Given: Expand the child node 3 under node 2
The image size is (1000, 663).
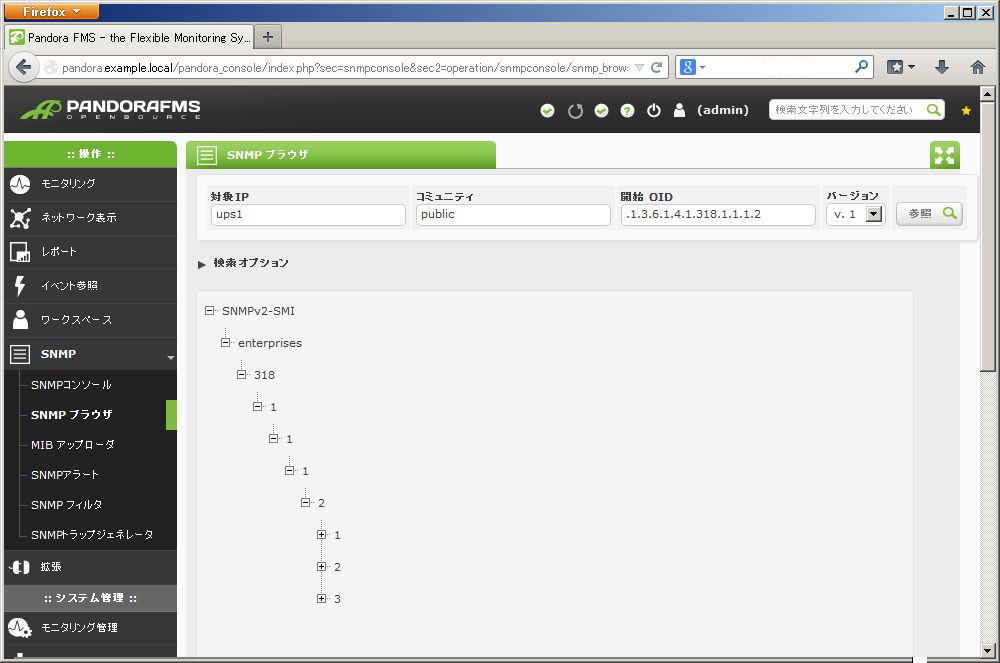Looking at the screenshot, I should 321,598.
